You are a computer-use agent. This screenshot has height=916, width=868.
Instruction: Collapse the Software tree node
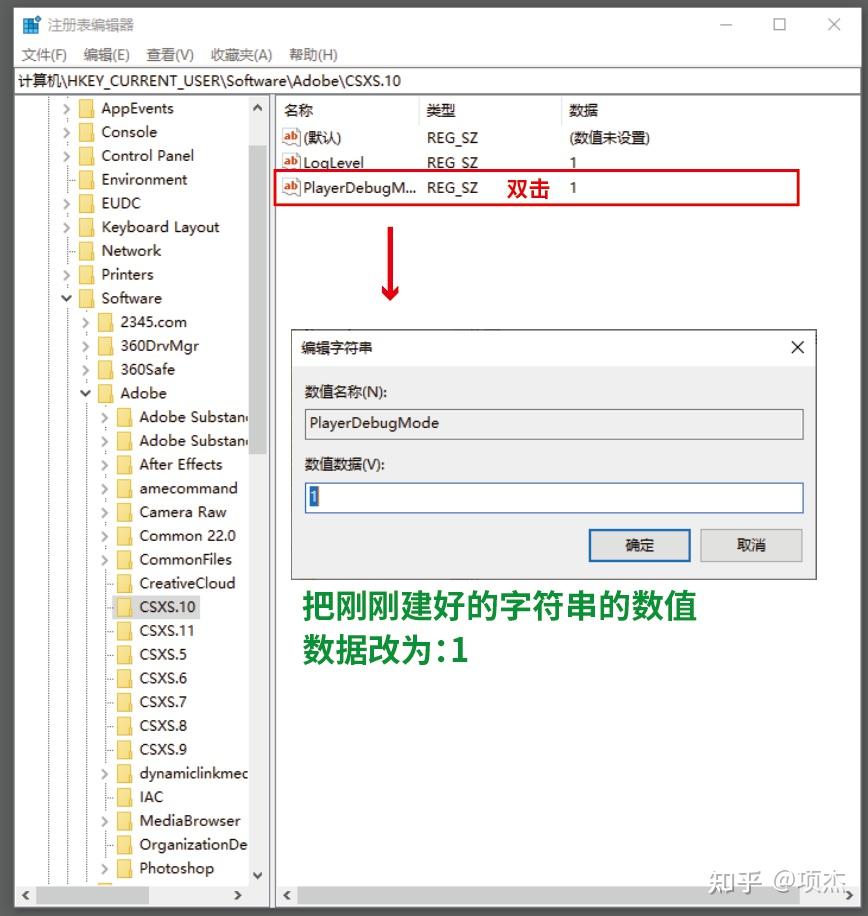66,298
